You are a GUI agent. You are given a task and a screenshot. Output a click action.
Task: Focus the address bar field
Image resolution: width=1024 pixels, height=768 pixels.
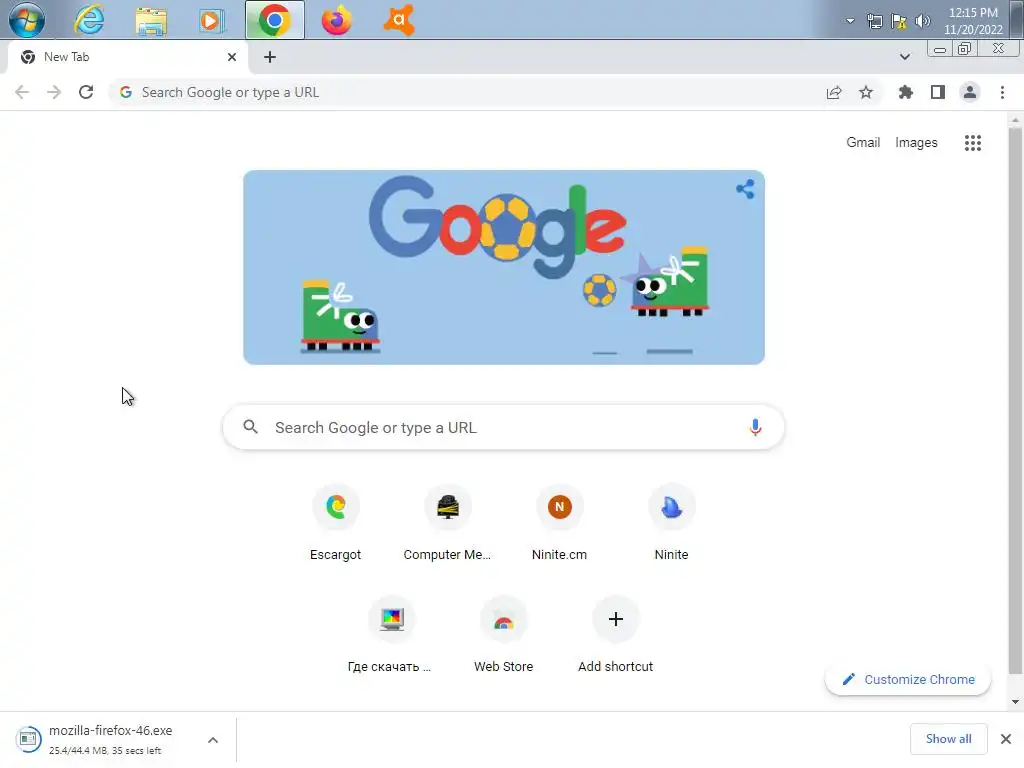click(477, 92)
